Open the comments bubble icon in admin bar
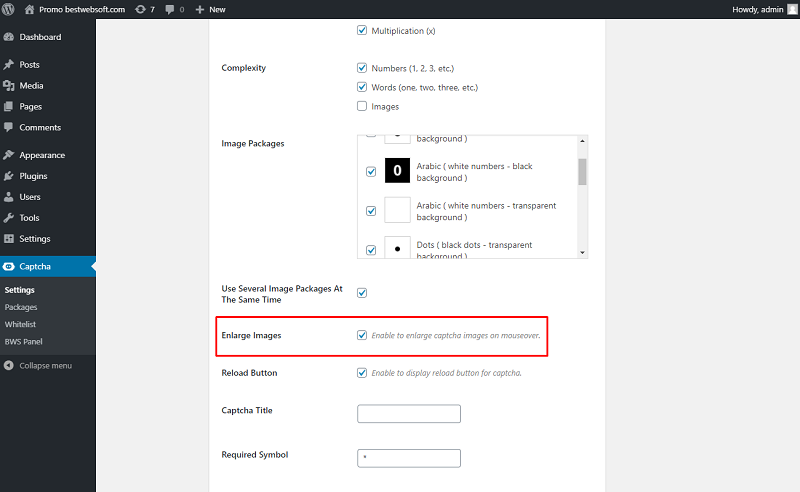Image resolution: width=800 pixels, height=492 pixels. (x=170, y=9)
